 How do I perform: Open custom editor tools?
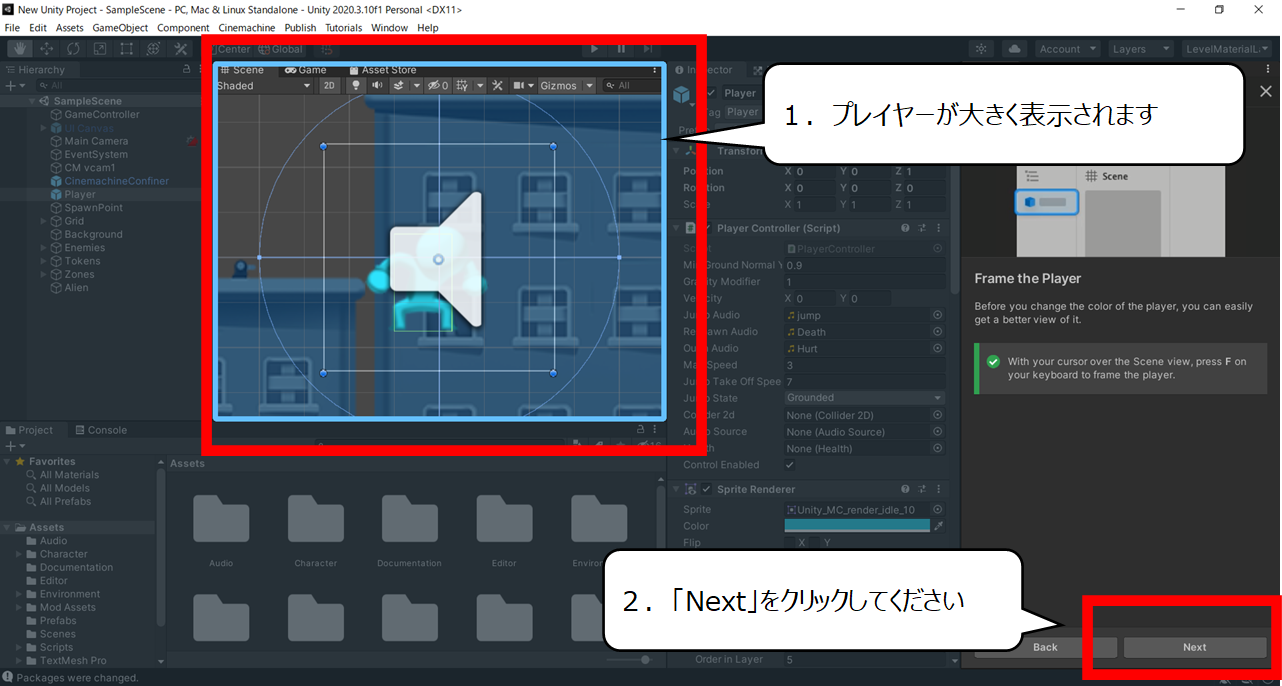tap(181, 49)
